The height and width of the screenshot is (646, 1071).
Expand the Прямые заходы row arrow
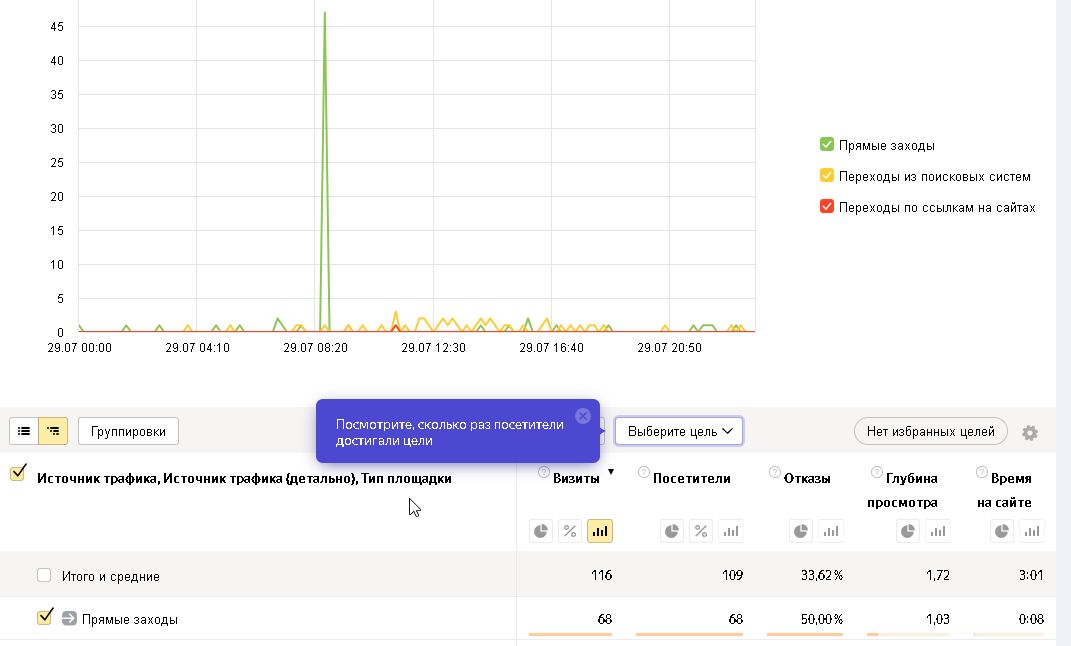click(69, 619)
